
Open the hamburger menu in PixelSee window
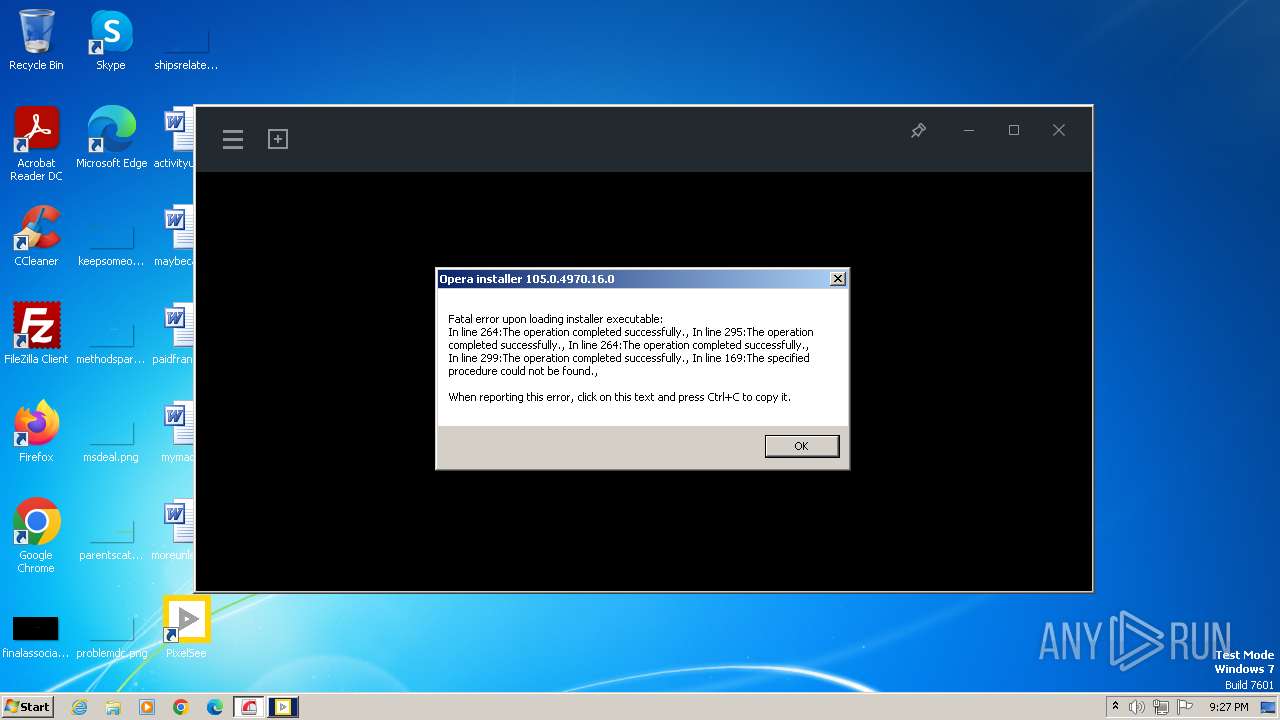click(233, 139)
